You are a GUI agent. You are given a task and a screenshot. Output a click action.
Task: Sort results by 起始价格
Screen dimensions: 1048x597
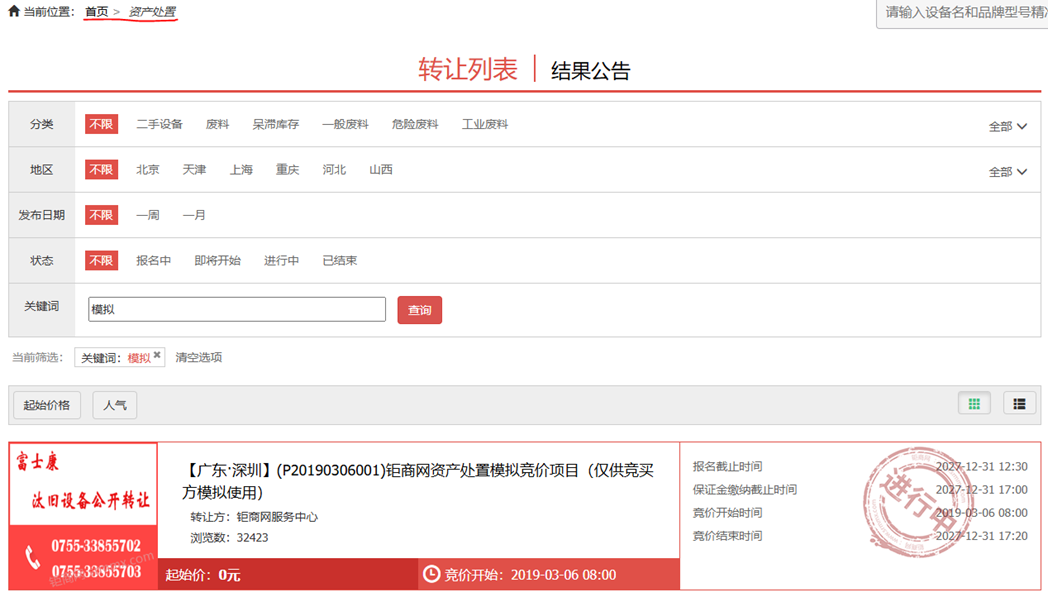pyautogui.click(x=47, y=405)
